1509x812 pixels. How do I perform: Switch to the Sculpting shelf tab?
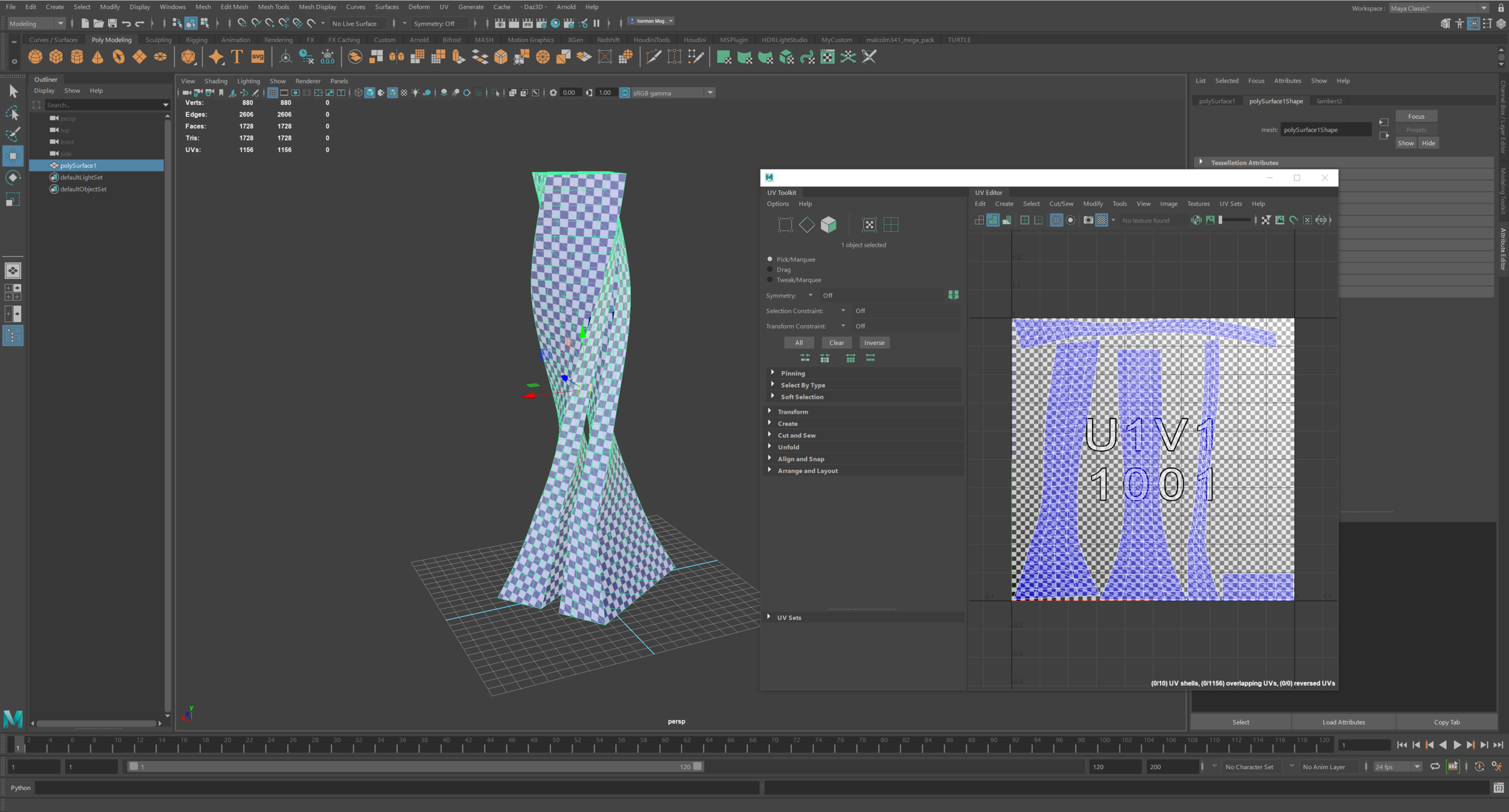[x=158, y=40]
